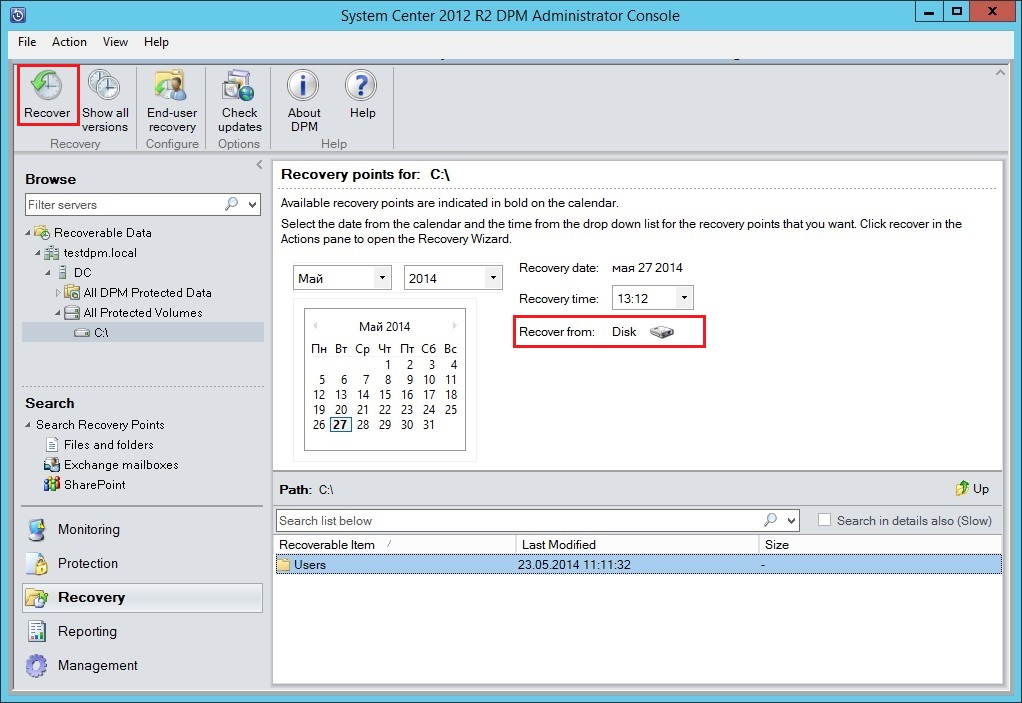Screen dimensions: 1022x703
Task: Open the Protection workspace
Action: pos(87,564)
